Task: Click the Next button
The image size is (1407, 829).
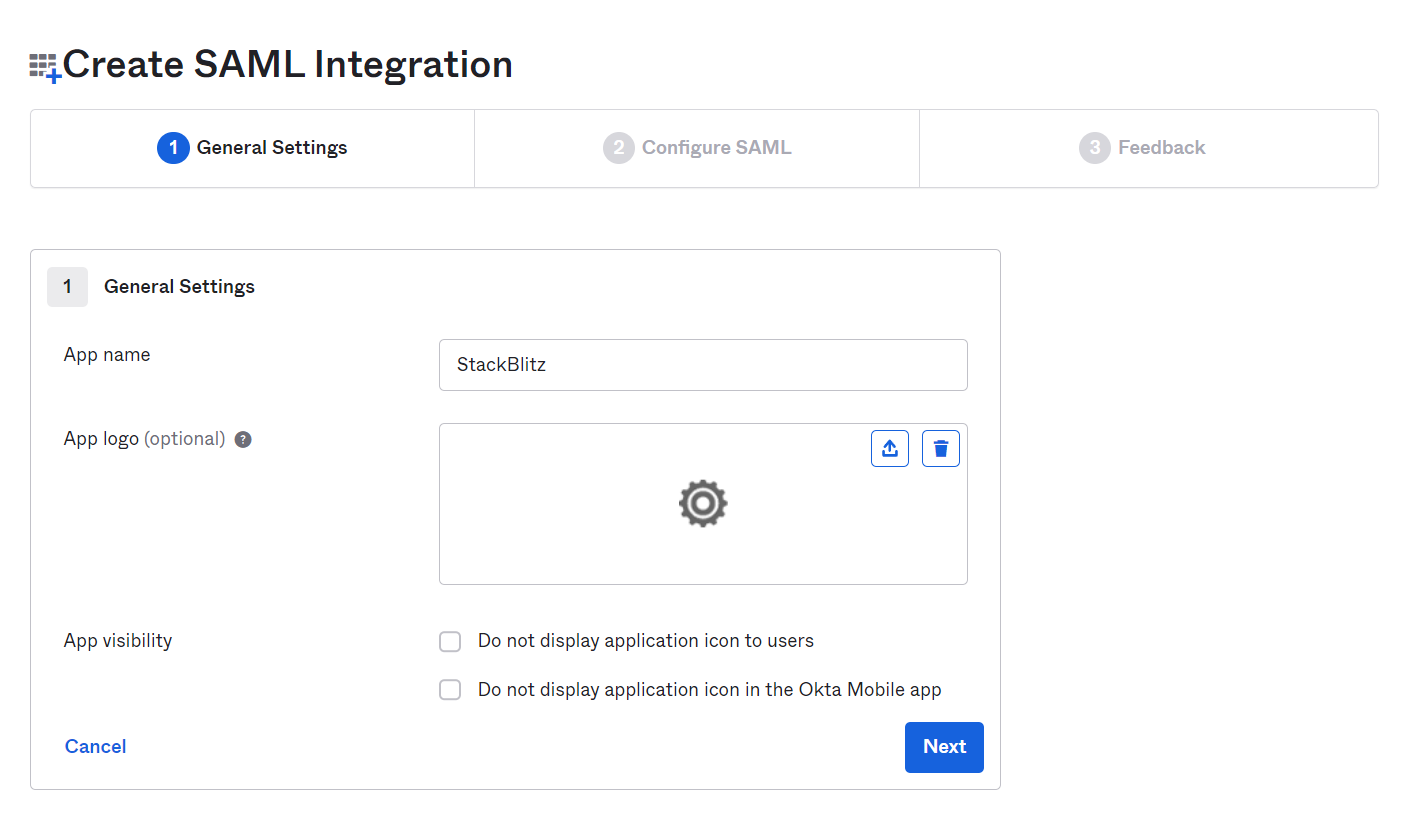Action: 944,747
